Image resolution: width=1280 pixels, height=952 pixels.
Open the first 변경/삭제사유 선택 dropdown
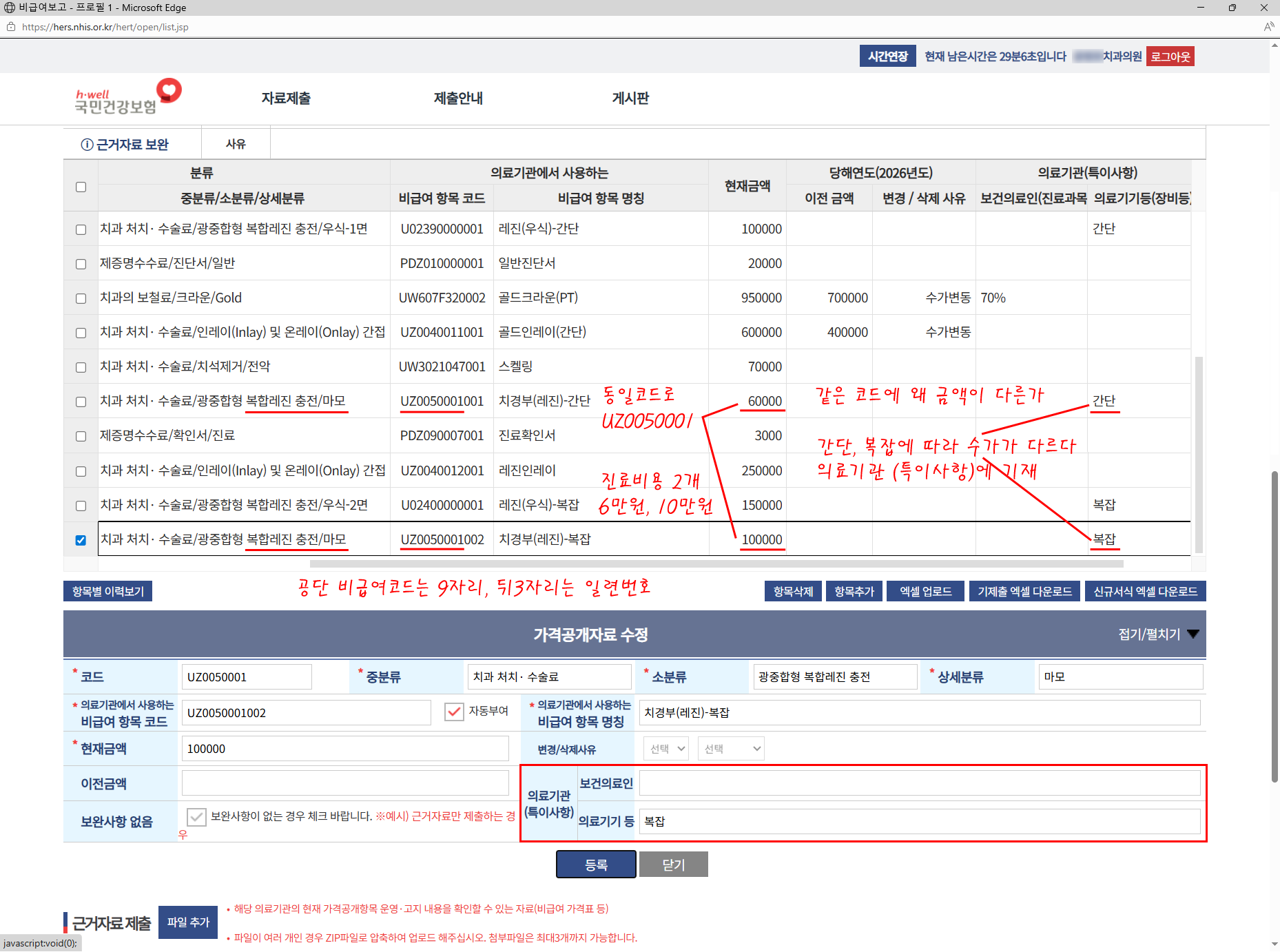point(666,749)
